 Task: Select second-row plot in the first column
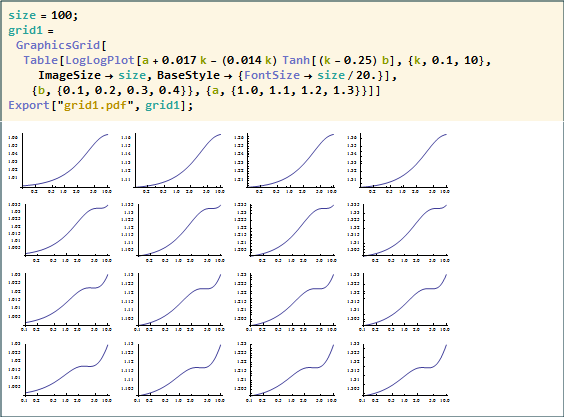coord(60,233)
